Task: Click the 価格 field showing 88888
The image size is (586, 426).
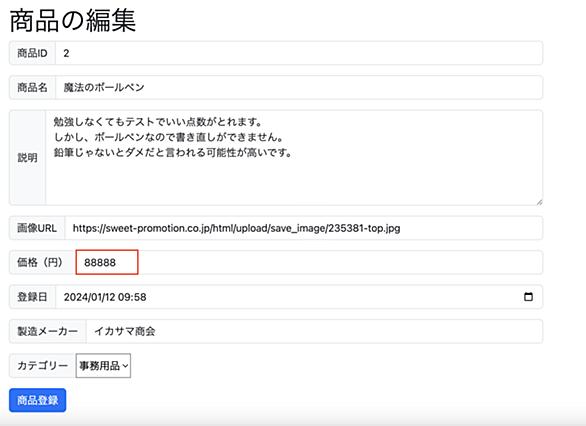Action: pyautogui.click(x=309, y=262)
